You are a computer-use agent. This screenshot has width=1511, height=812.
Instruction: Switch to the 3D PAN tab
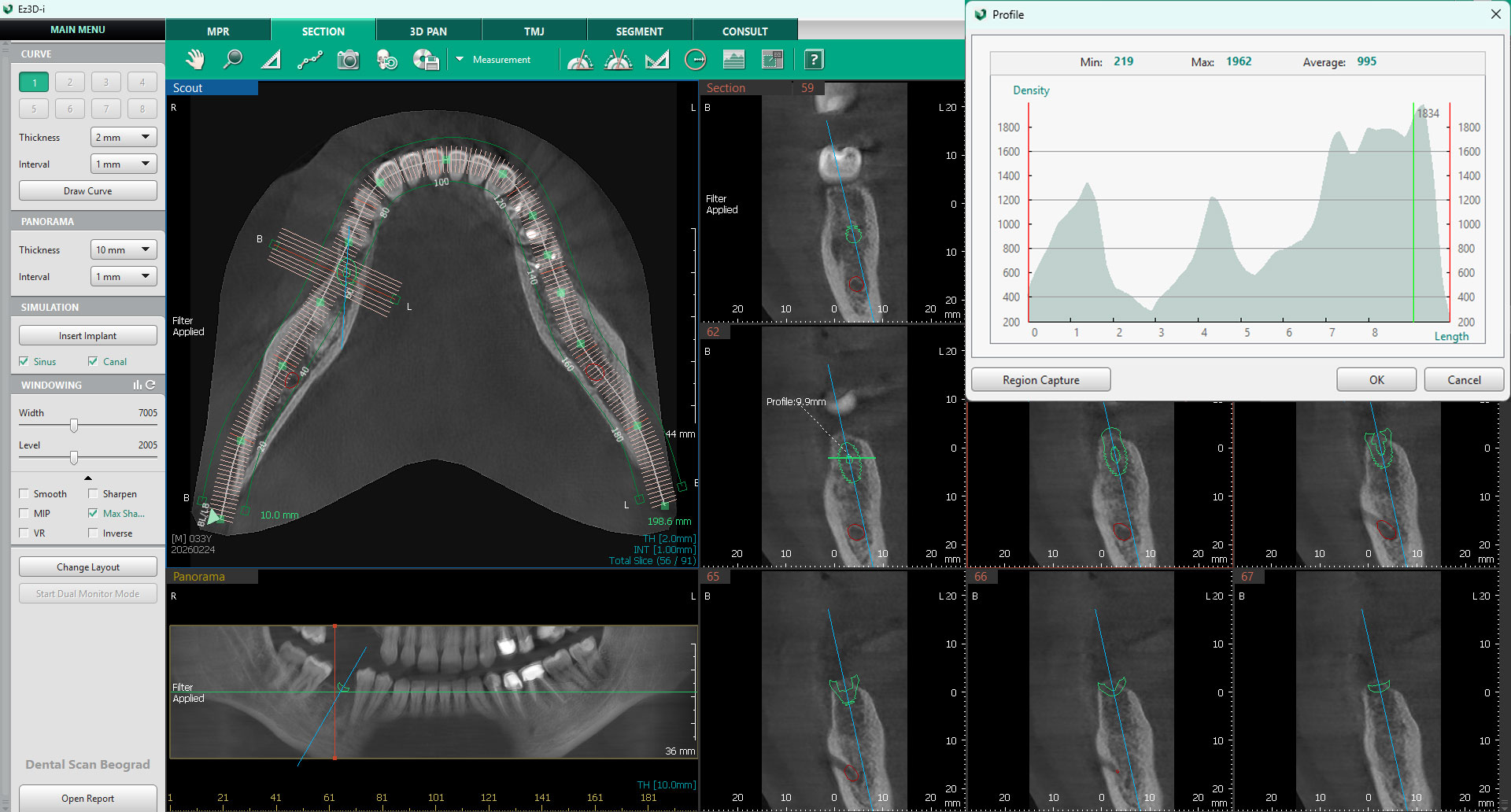coord(429,31)
